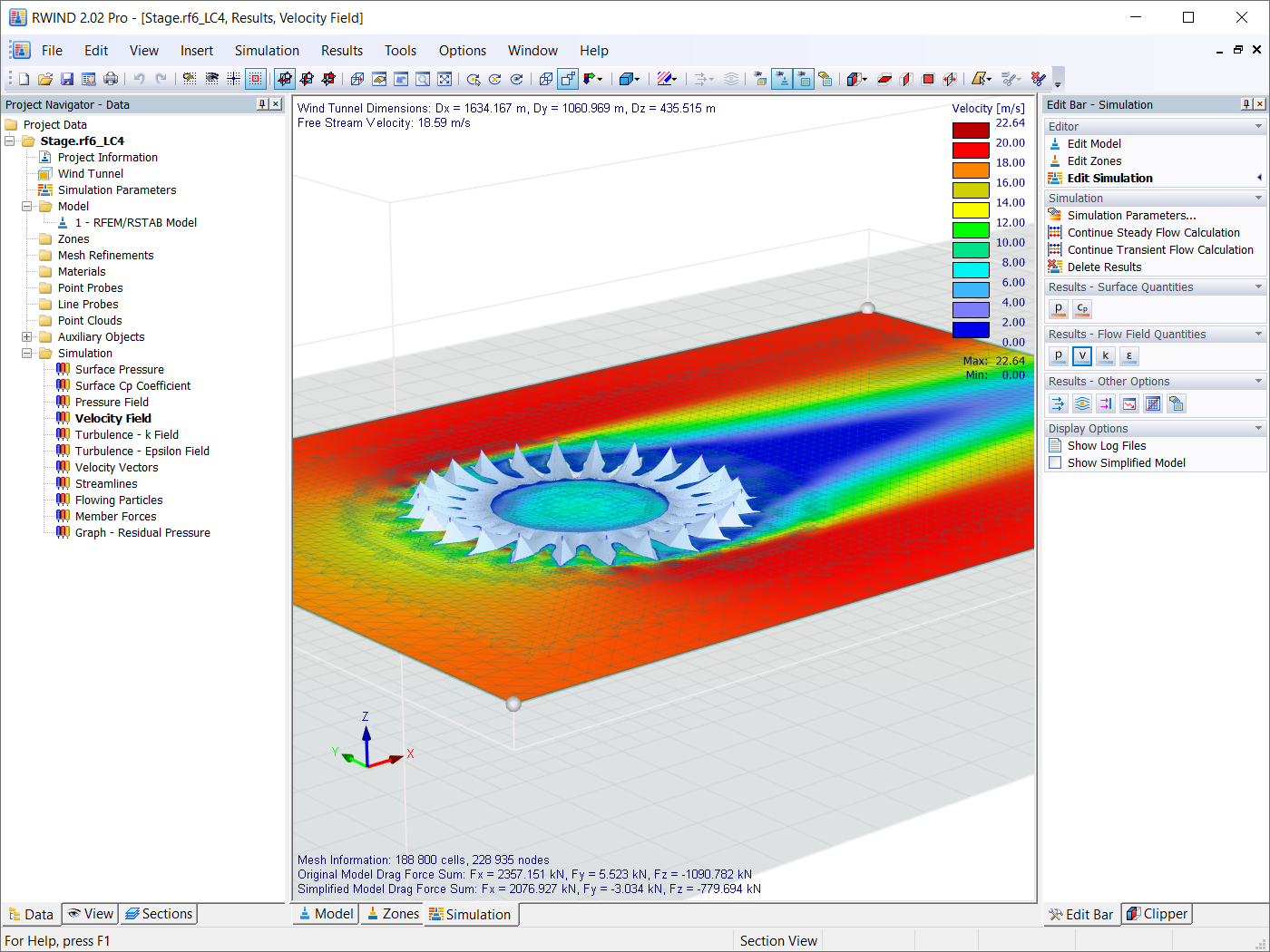Collapse the Editor section arrow

tap(1258, 126)
